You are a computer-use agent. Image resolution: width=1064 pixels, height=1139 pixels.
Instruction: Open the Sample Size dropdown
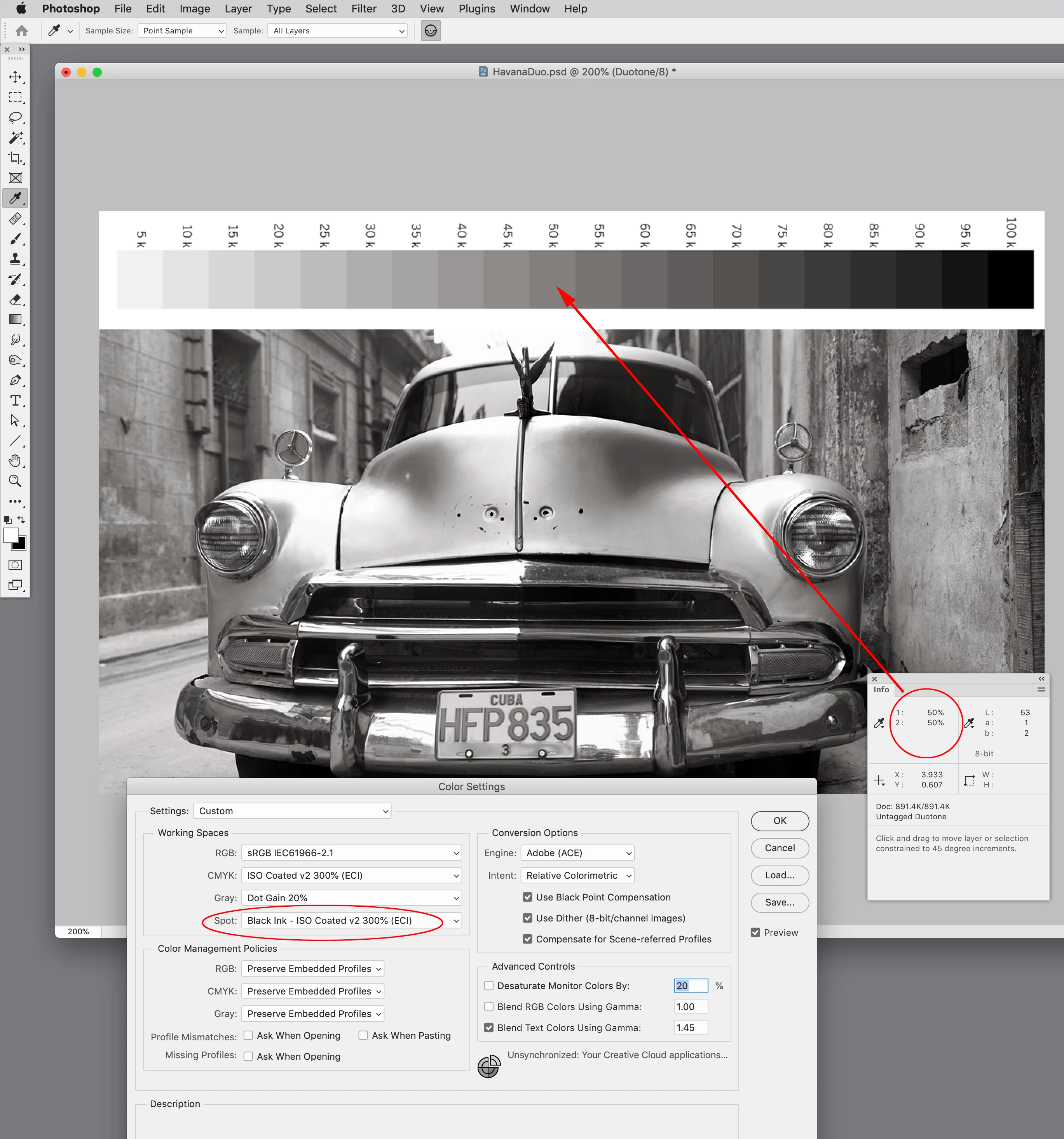(182, 31)
